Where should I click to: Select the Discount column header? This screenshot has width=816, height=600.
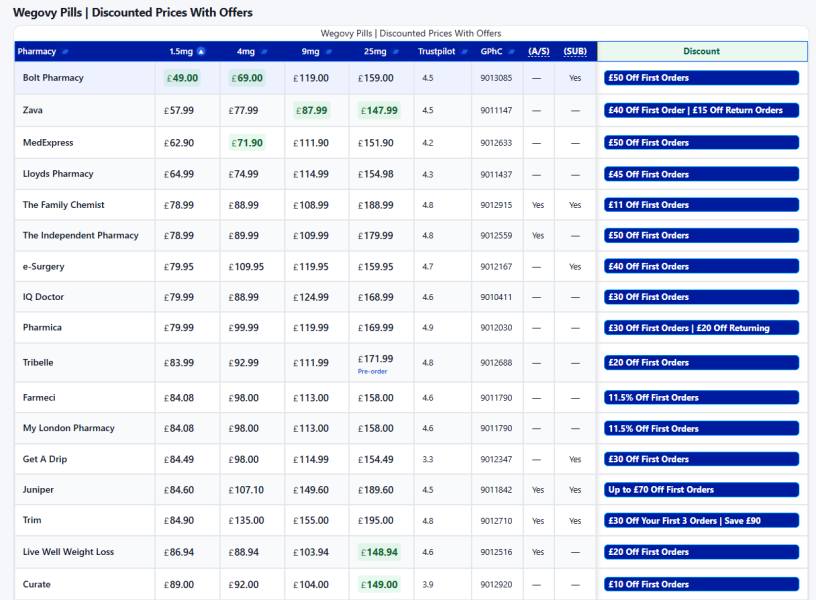click(x=702, y=52)
